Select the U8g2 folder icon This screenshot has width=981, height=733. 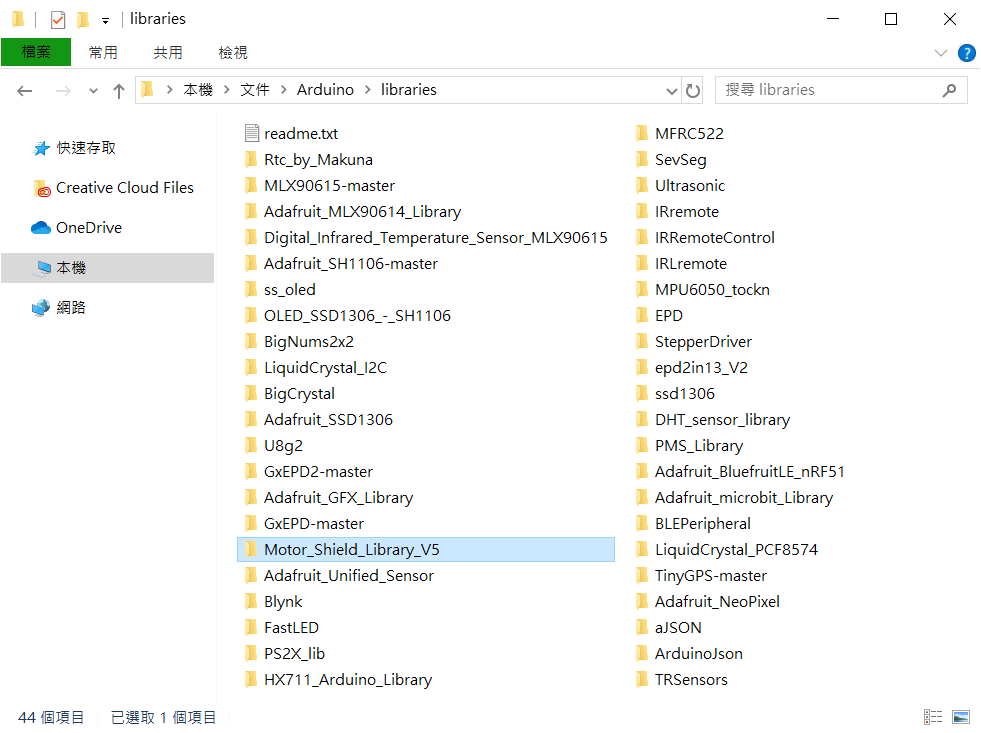(x=251, y=445)
